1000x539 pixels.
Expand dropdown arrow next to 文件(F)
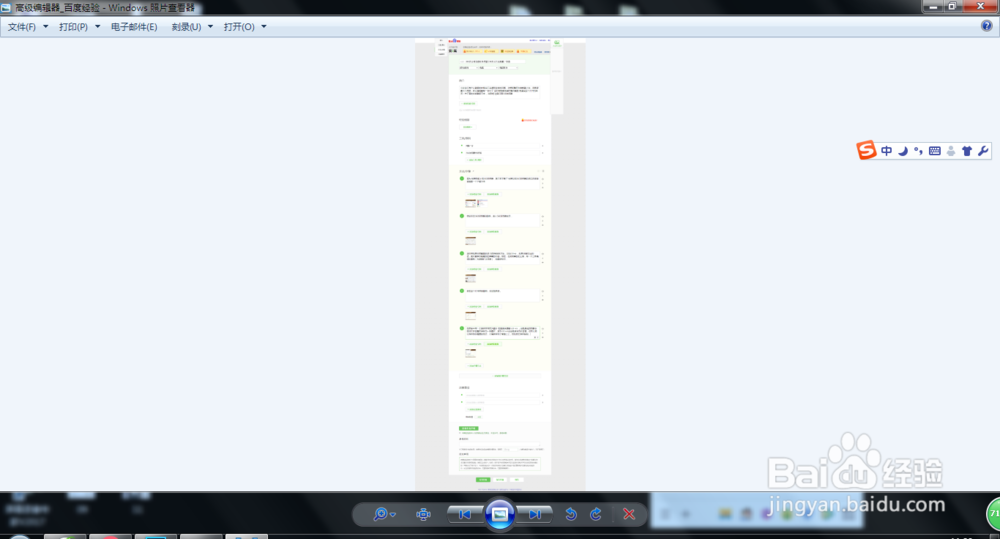pos(45,27)
